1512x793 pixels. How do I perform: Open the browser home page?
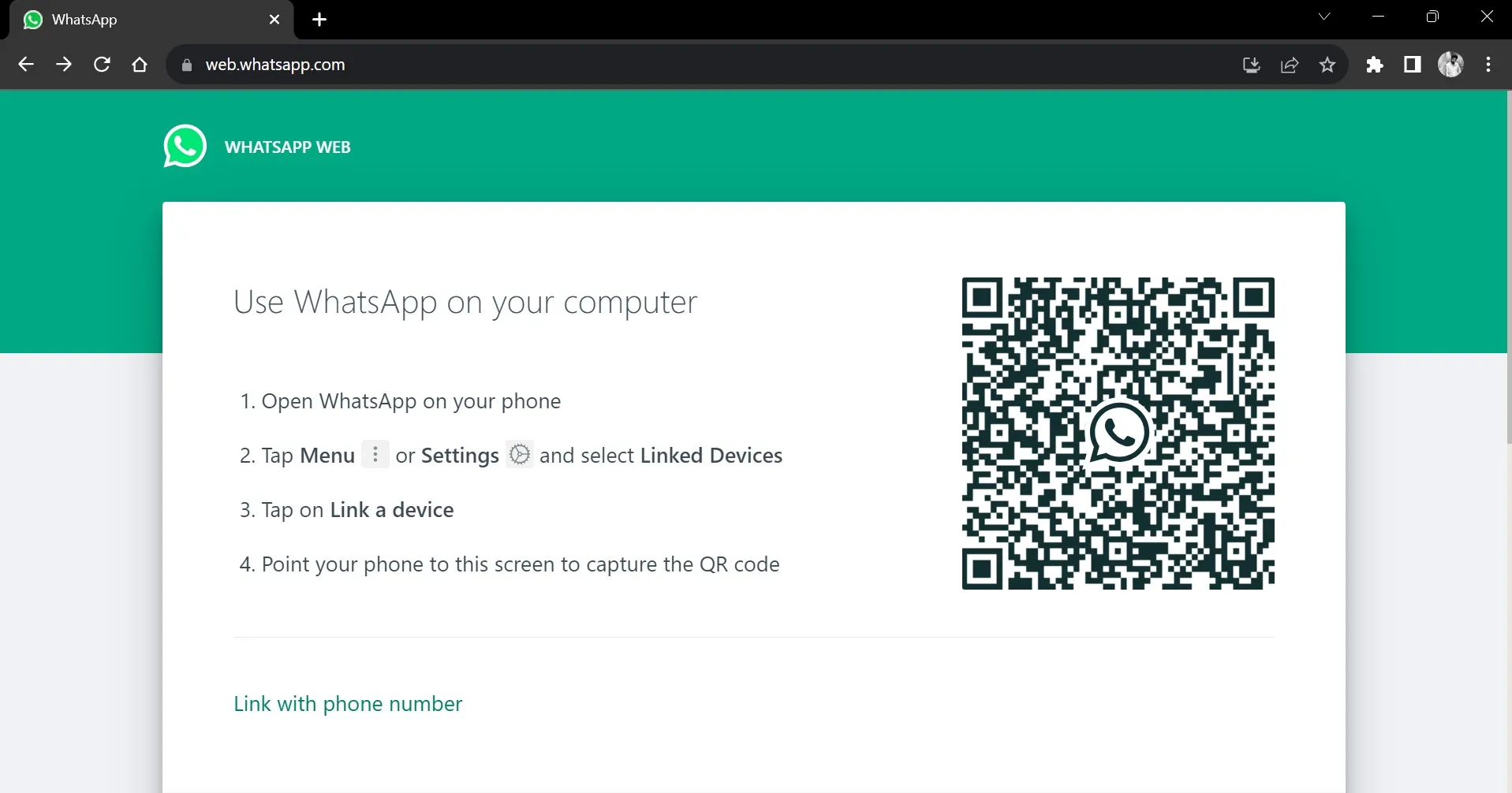(140, 65)
